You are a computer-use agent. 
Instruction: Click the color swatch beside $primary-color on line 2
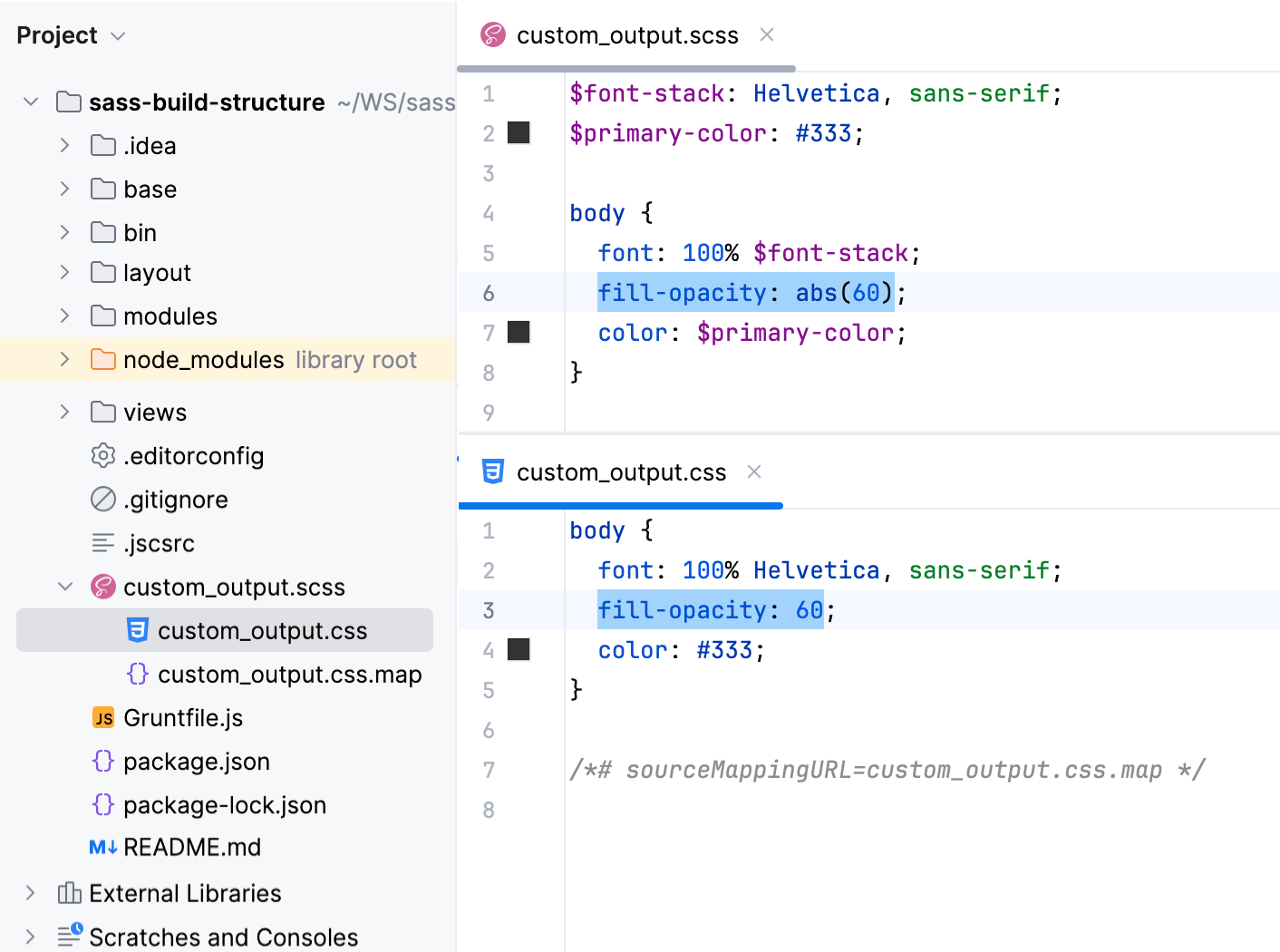tap(518, 132)
